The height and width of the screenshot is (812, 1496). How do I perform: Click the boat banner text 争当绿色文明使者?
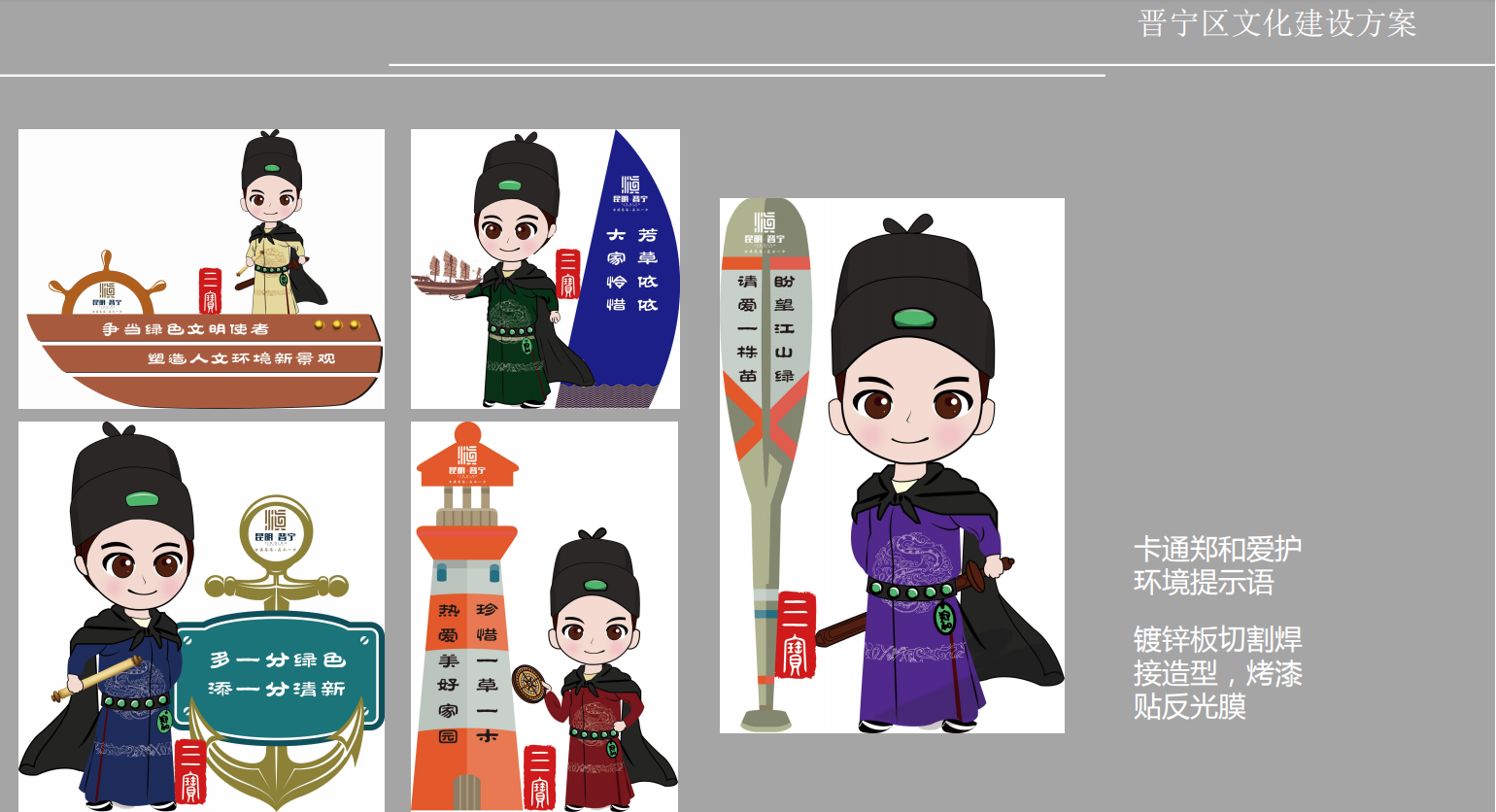[186, 329]
